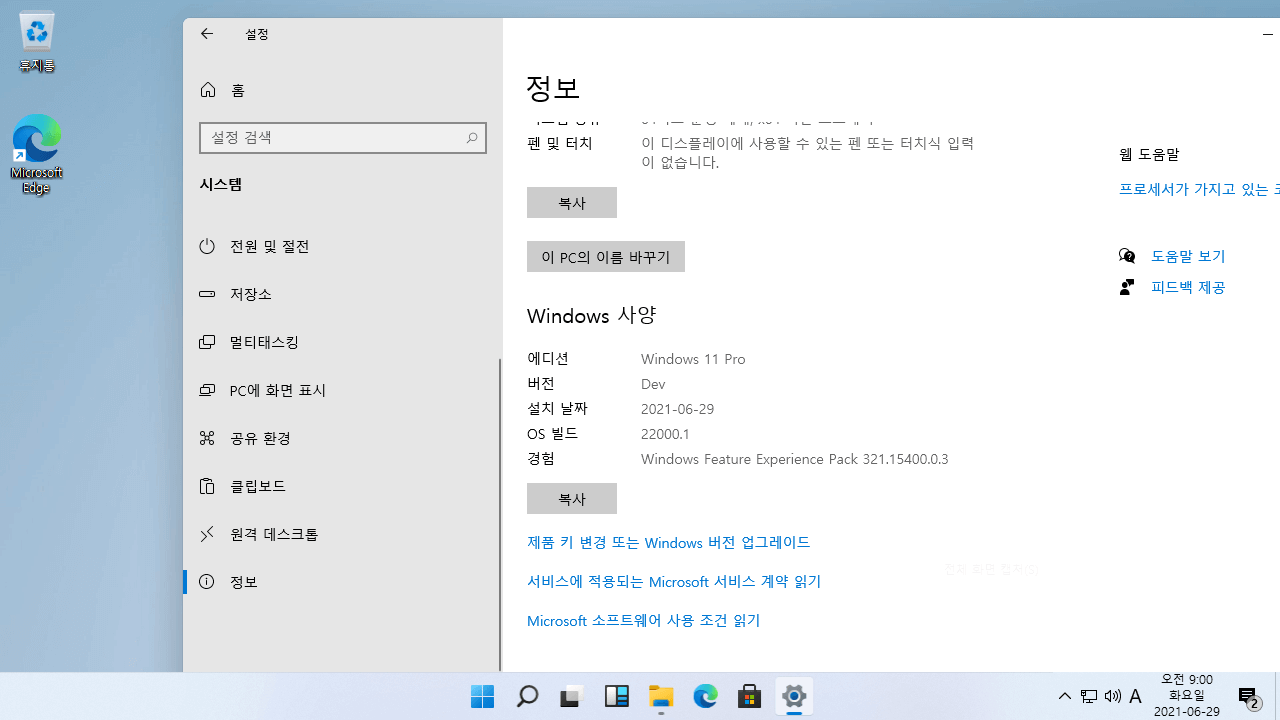Select the install date 2021-06-29 value
Viewport: 1280px width, 720px height.
coord(677,409)
